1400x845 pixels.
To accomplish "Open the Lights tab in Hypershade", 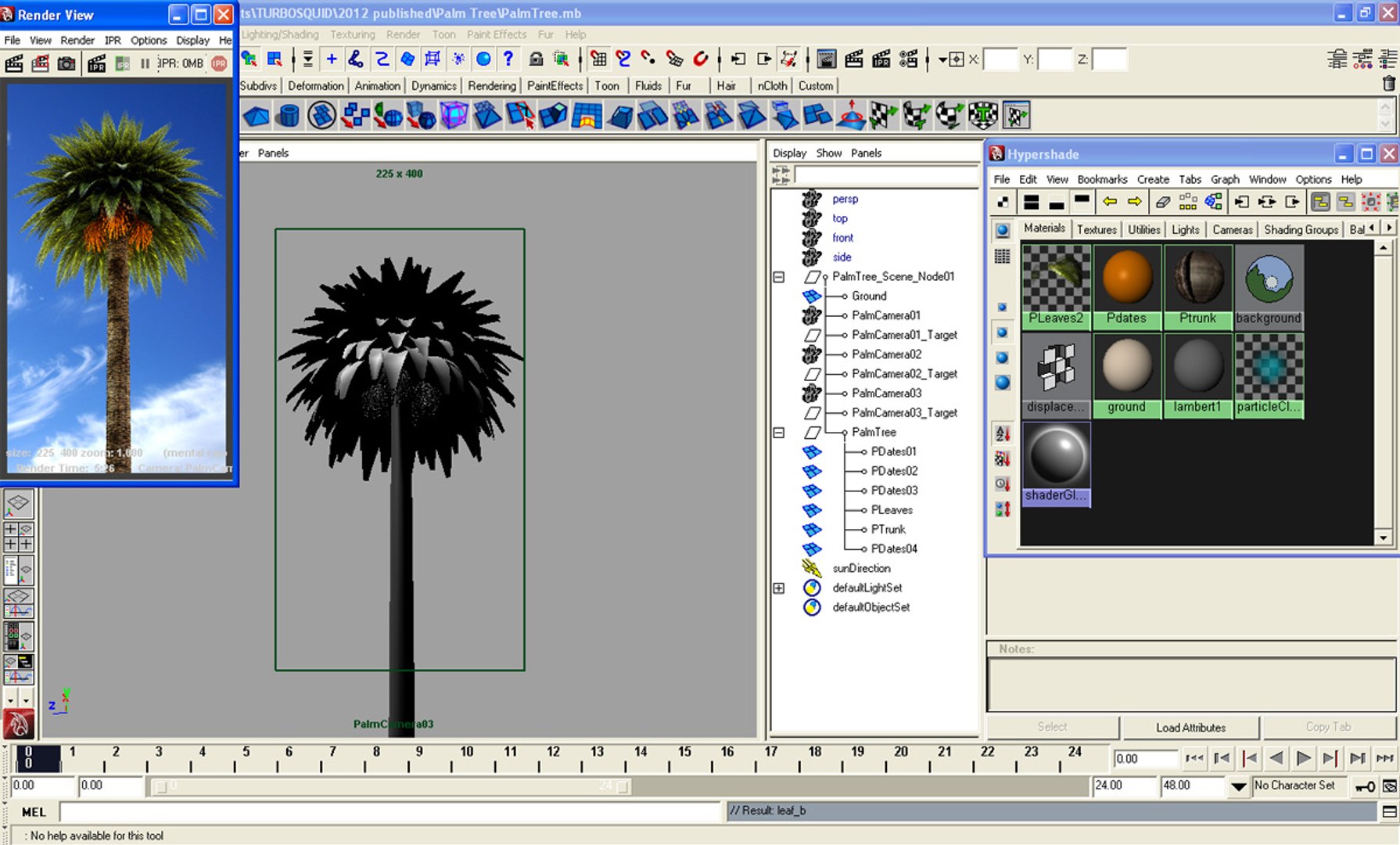I will tap(1186, 229).
